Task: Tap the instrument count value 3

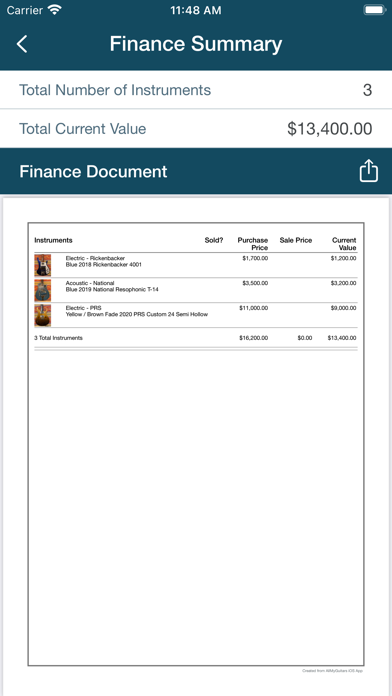Action: tap(367, 90)
